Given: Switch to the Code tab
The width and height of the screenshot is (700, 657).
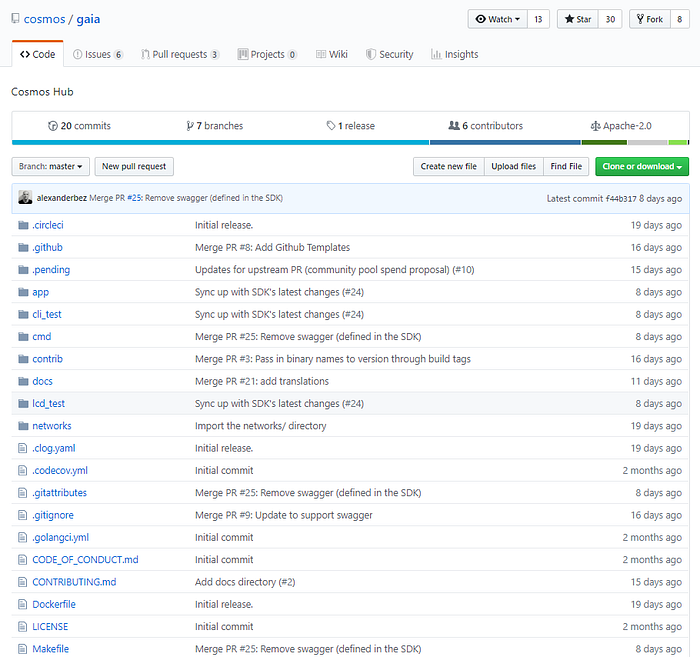Looking at the screenshot, I should pos(38,54).
